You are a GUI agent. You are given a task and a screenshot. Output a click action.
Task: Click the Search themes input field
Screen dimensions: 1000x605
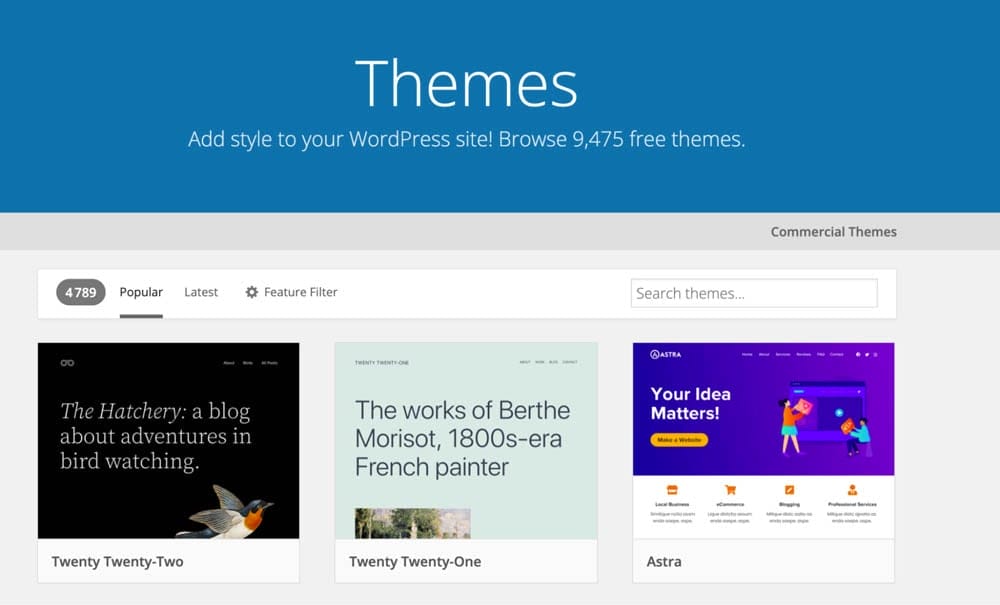point(753,292)
